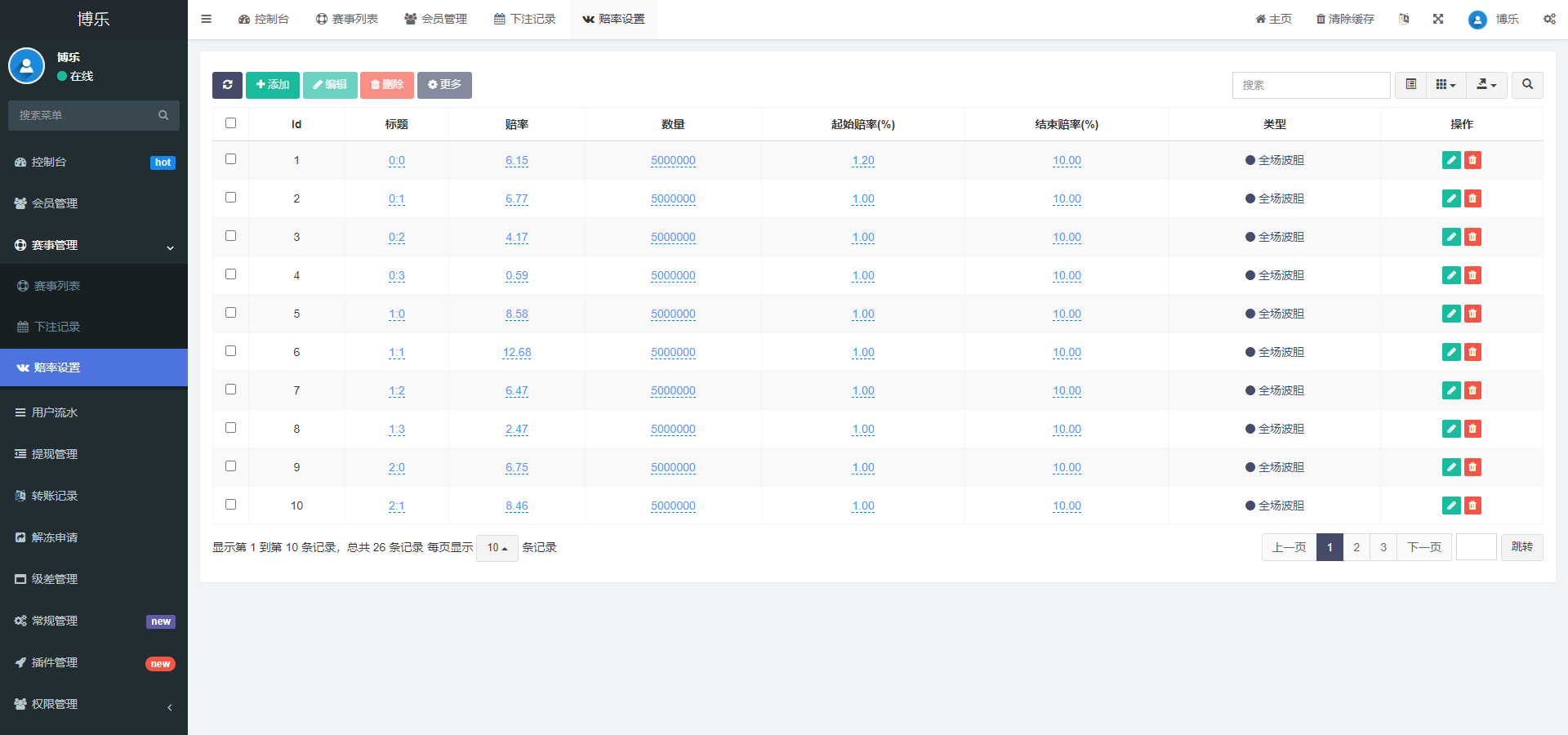Image resolution: width=1568 pixels, height=735 pixels.
Task: Open the page size 10 dropdown
Action: tap(497, 548)
